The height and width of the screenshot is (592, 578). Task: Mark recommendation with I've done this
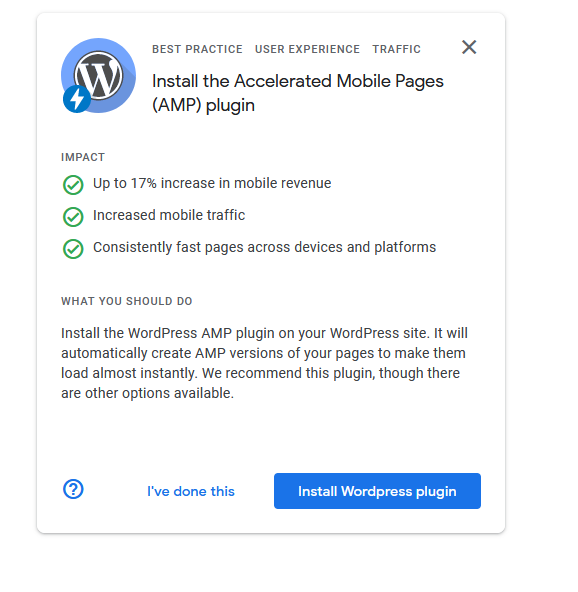click(x=191, y=491)
